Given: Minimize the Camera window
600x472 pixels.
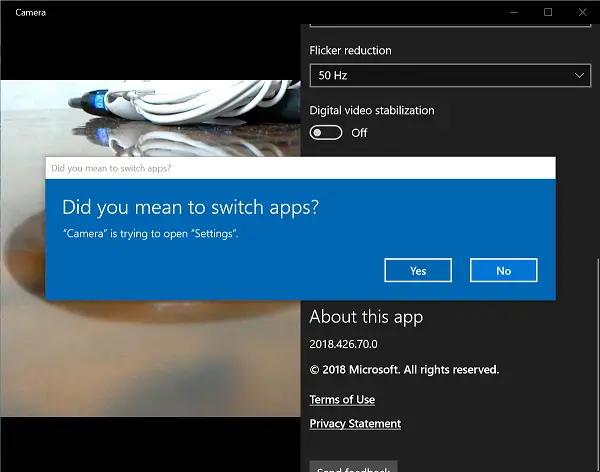Looking at the screenshot, I should tap(514, 12).
